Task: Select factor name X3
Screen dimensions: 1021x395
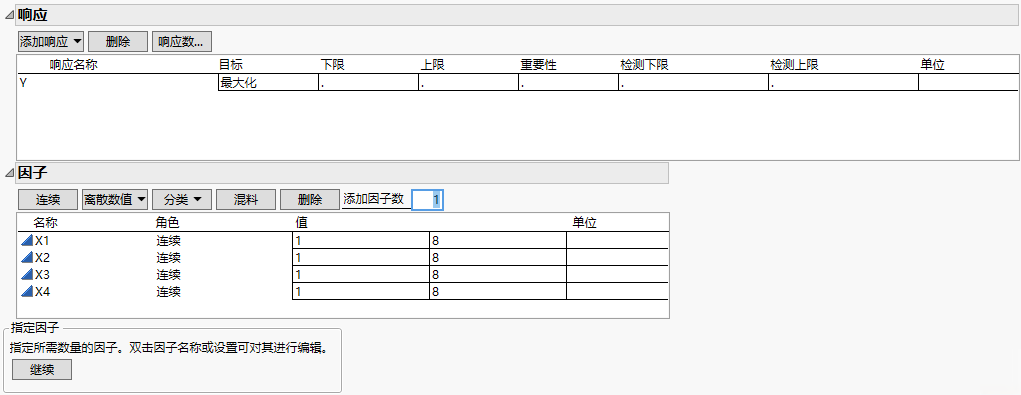Action: click(42, 274)
